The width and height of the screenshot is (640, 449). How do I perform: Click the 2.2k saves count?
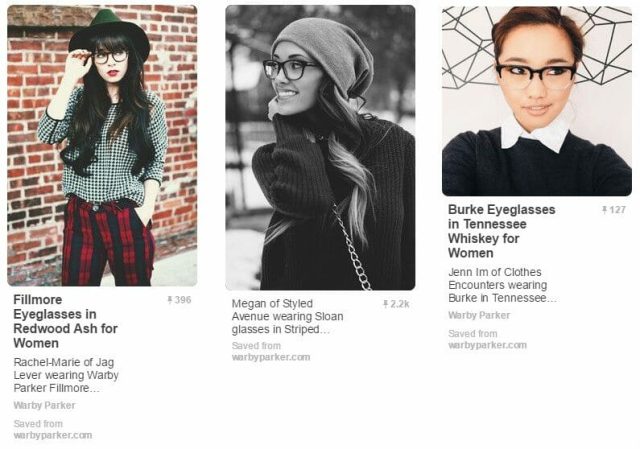[400, 304]
